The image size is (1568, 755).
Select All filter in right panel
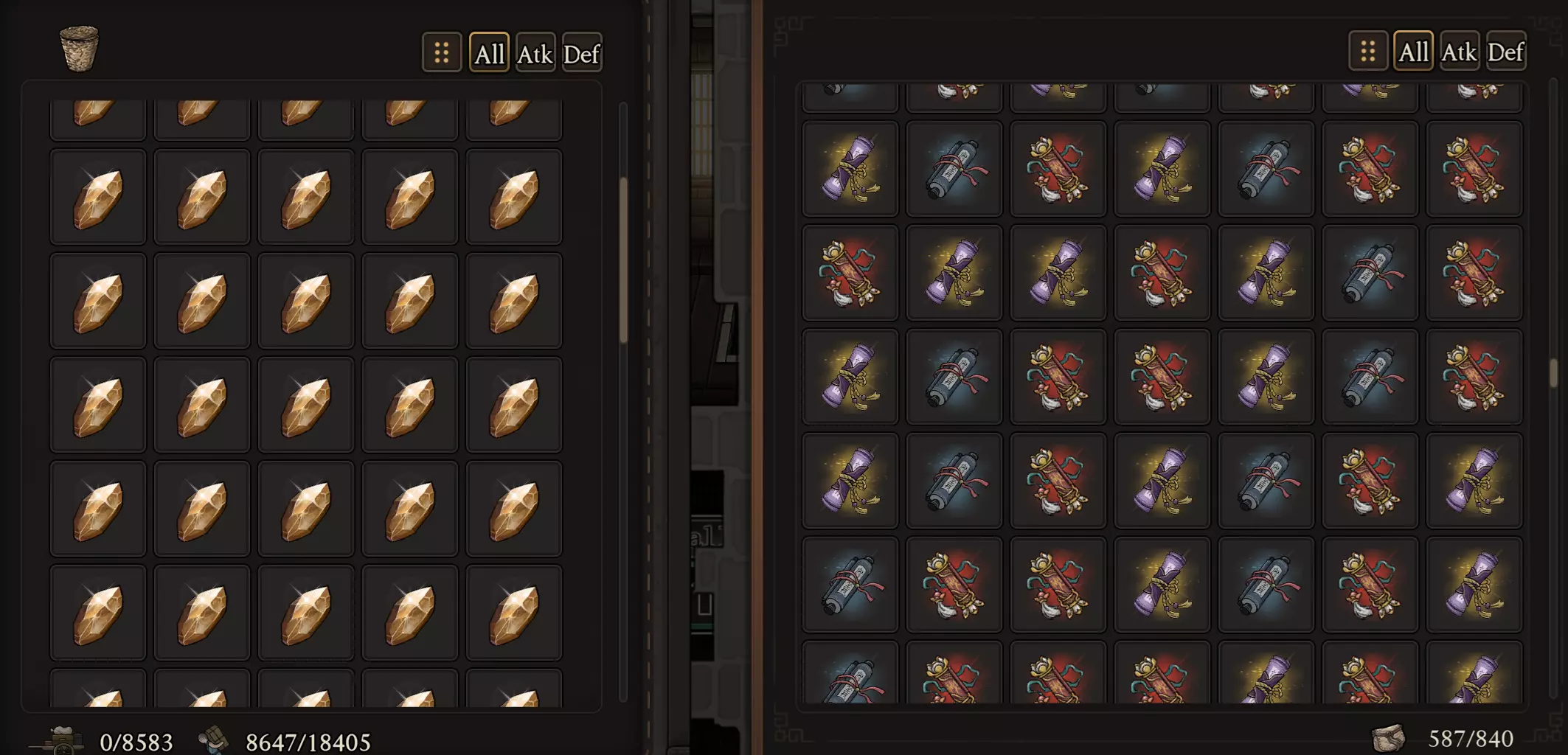pyautogui.click(x=1413, y=51)
